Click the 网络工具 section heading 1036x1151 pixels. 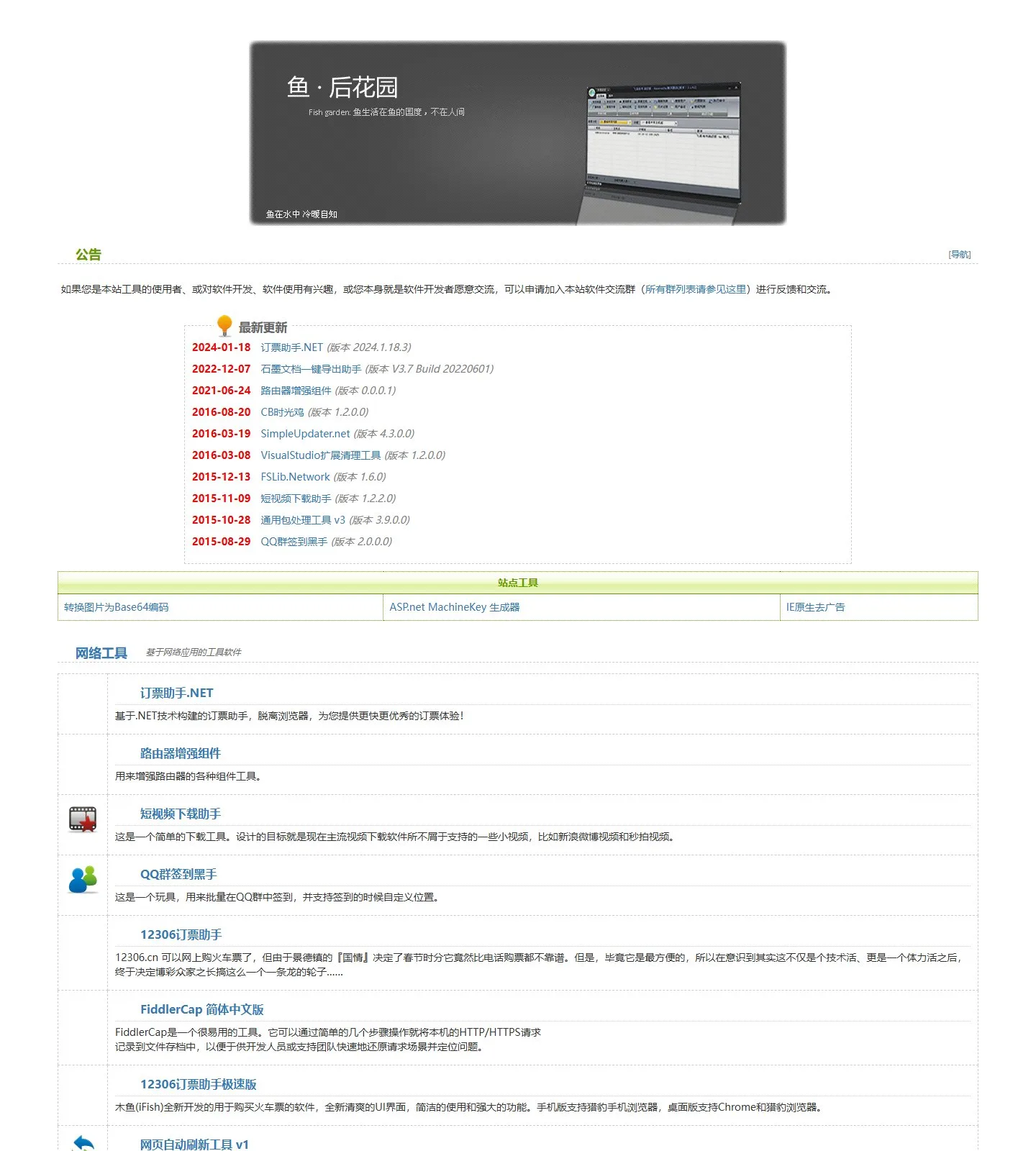coord(101,653)
